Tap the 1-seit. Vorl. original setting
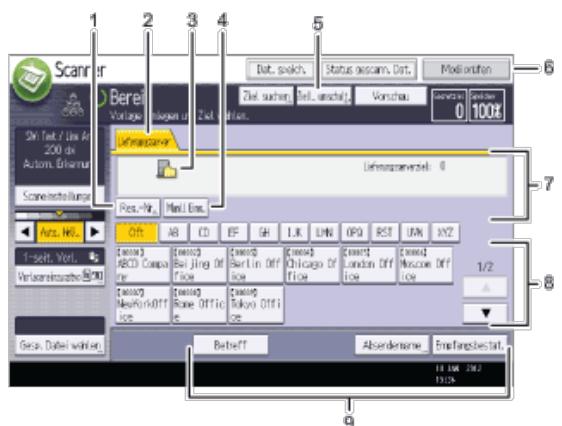The image size is (562, 426). tap(60, 257)
